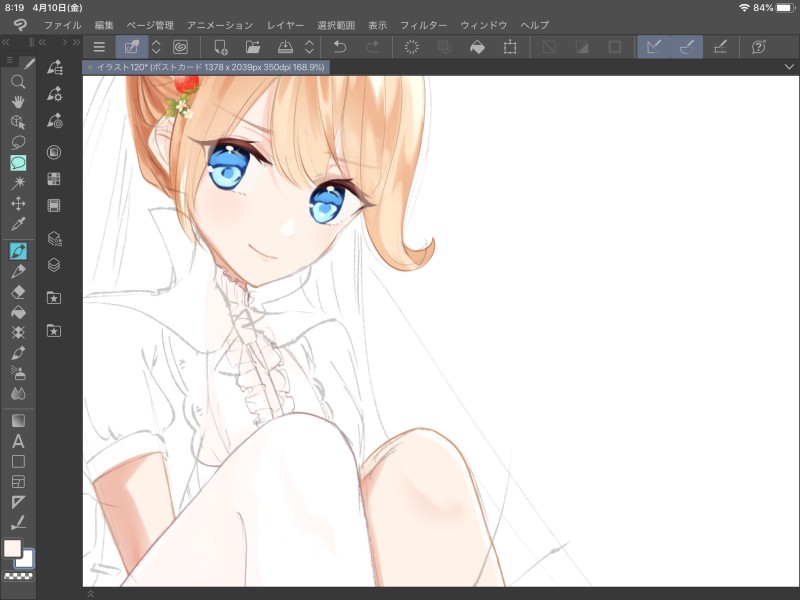Select the main drawing color swatch
The height and width of the screenshot is (600, 800).
(x=12, y=548)
